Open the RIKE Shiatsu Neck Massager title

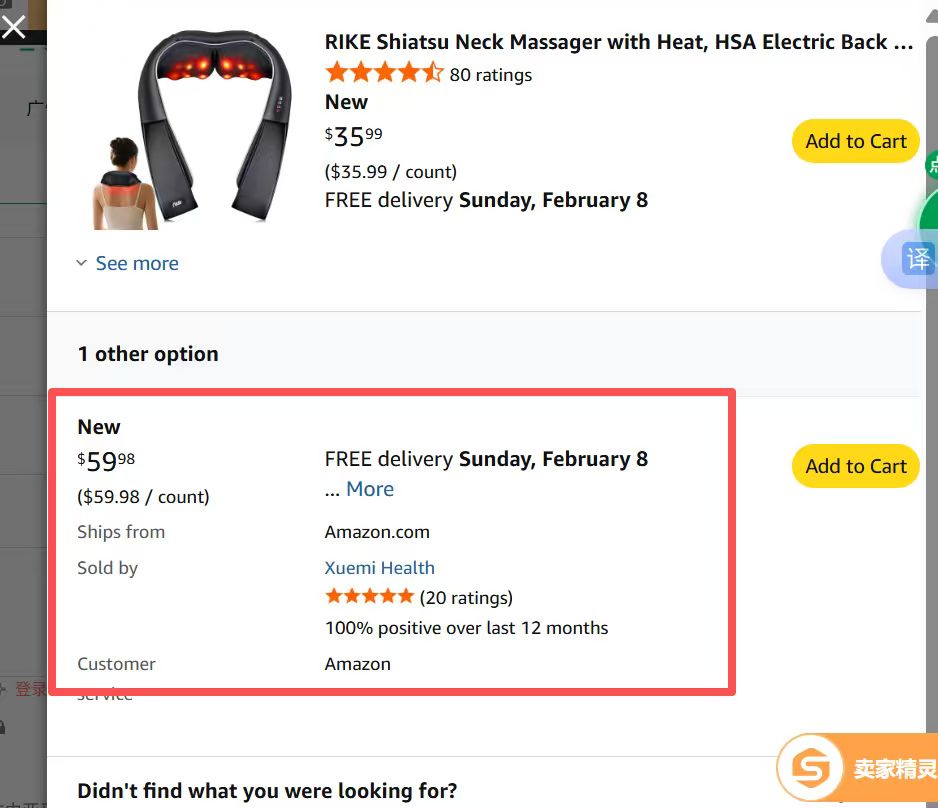[x=618, y=42]
